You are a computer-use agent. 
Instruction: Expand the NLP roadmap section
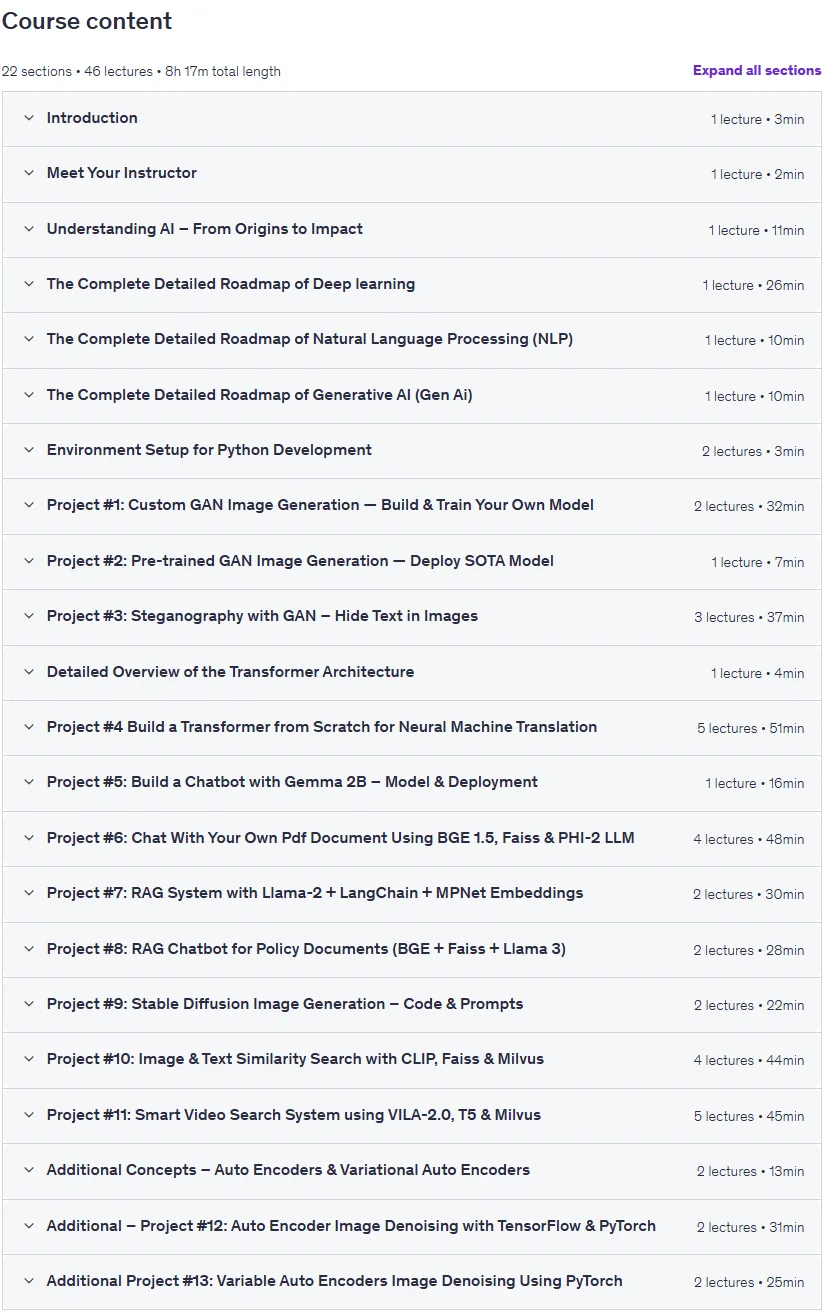pyautogui.click(x=412, y=340)
